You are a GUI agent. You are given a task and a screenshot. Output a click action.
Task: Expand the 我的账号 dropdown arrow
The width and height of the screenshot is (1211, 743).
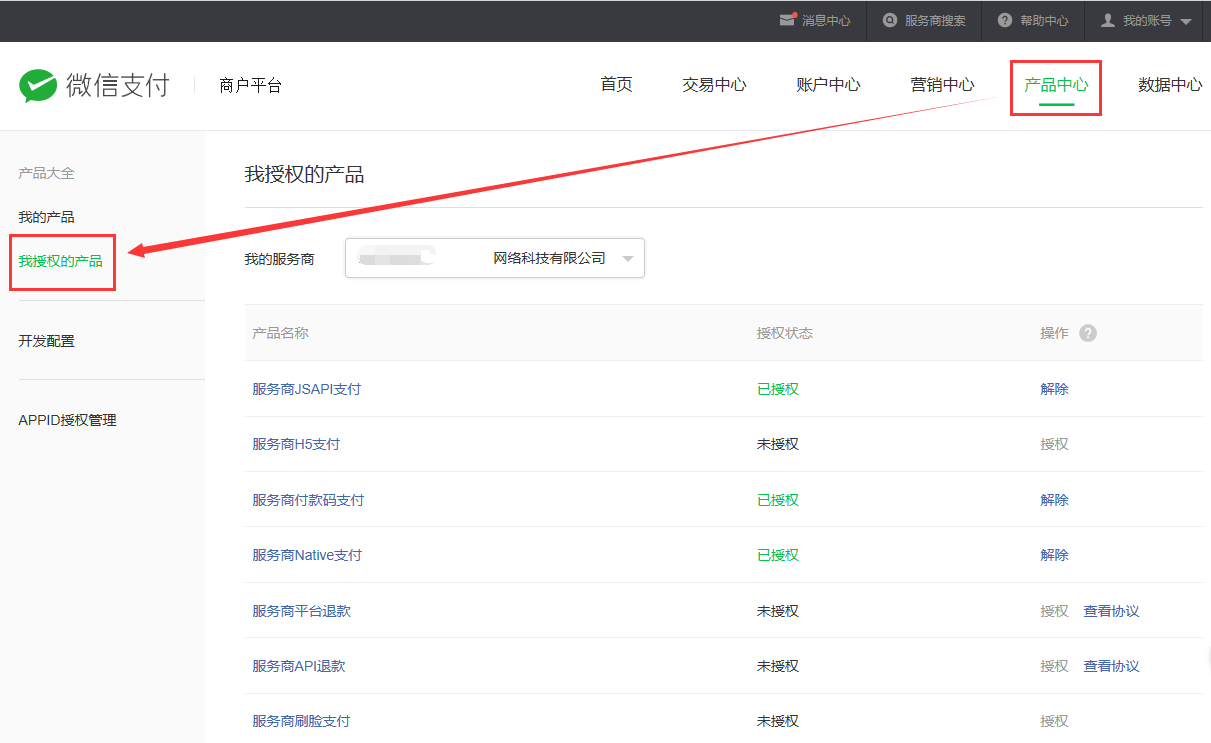click(1186, 22)
